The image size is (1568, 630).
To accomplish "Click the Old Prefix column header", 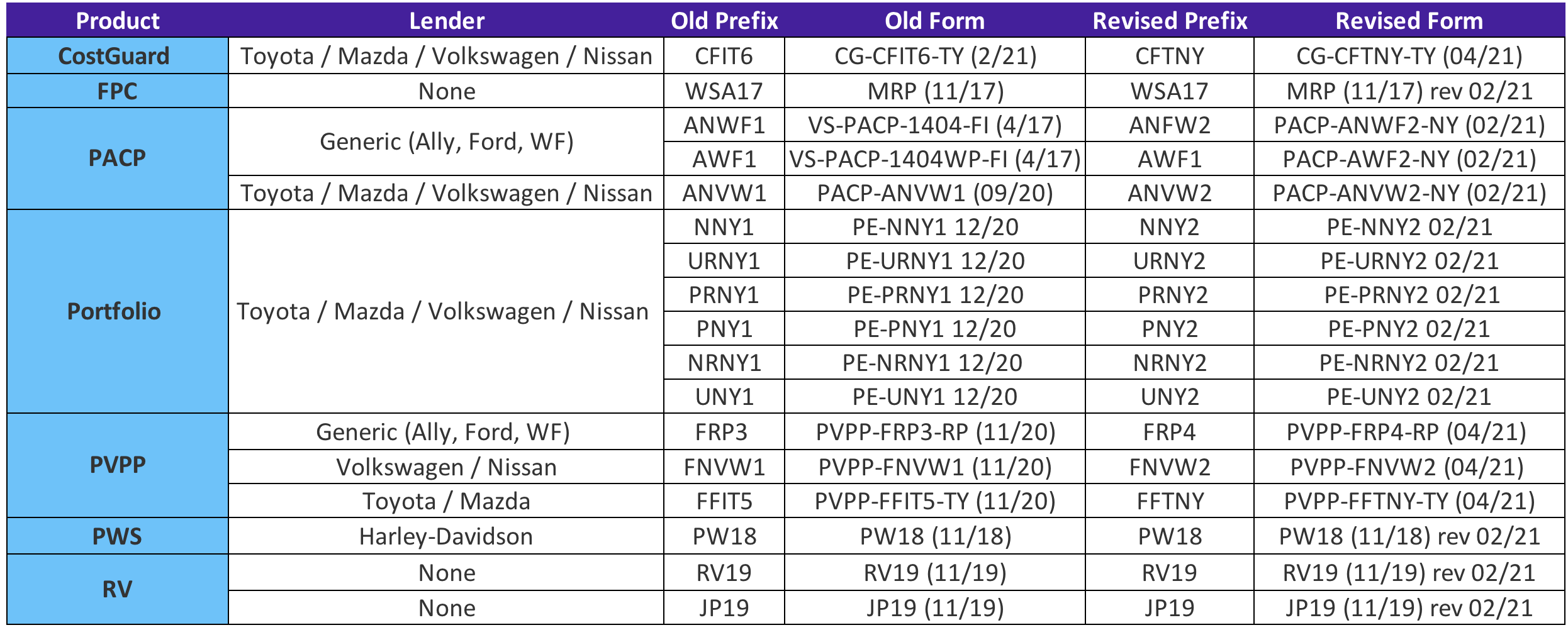I will tap(724, 21).
